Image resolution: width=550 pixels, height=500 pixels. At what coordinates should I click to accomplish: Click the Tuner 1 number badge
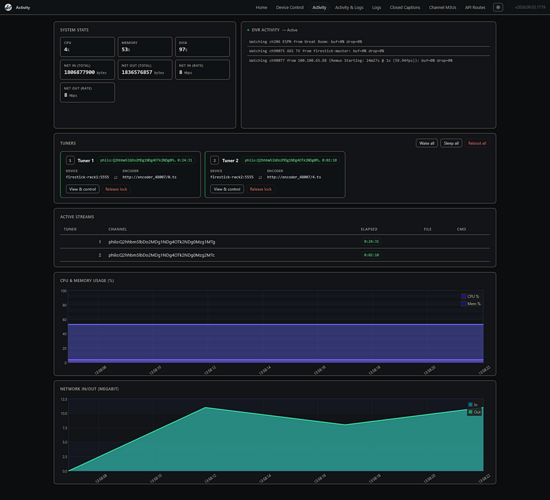pyautogui.click(x=70, y=160)
